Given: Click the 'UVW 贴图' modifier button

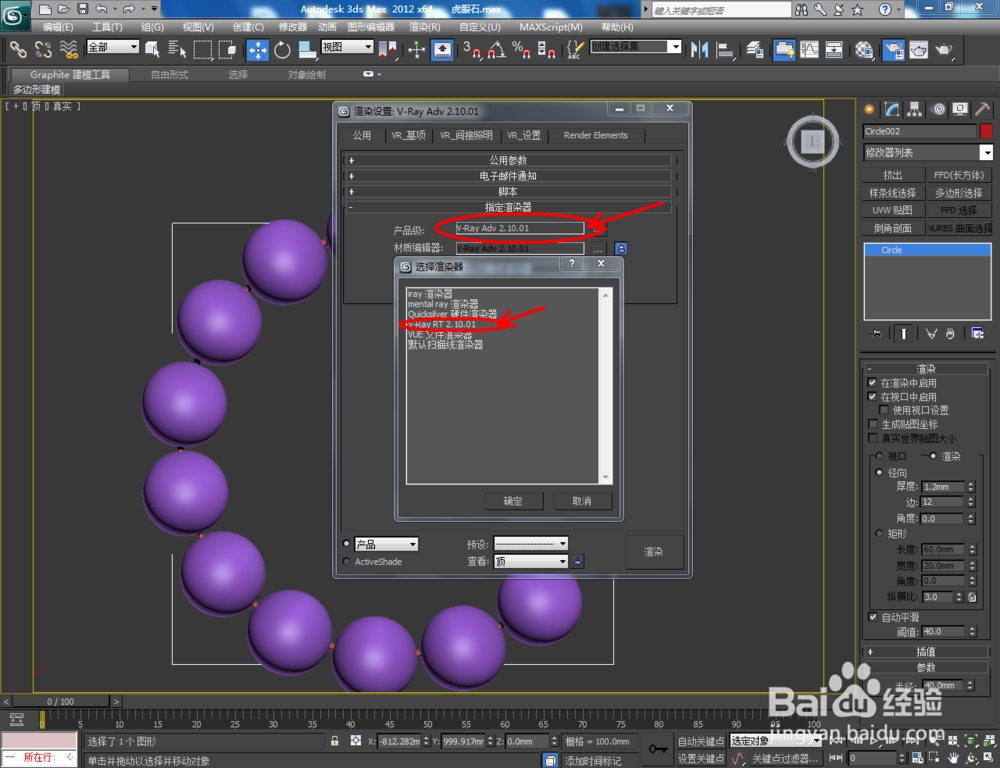Looking at the screenshot, I should [x=893, y=210].
